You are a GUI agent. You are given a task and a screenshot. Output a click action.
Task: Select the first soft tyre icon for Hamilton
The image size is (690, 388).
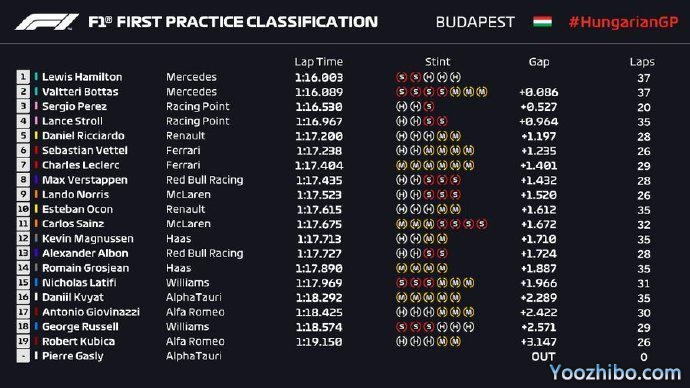coord(401,77)
